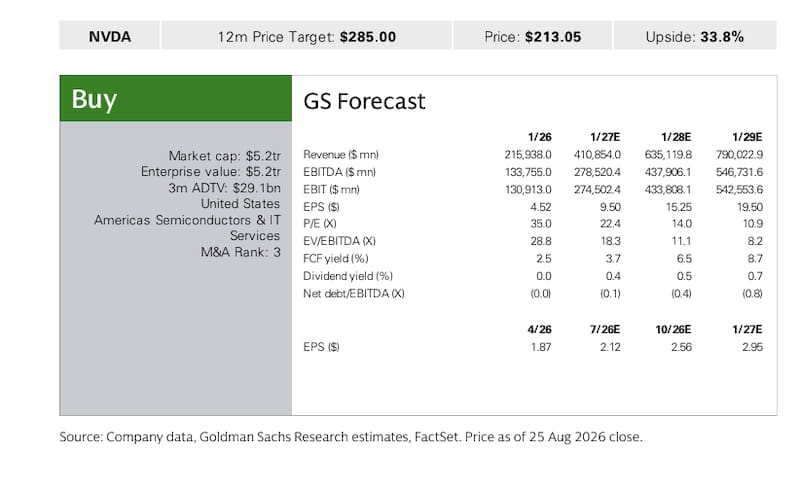
Task: Click the 1/28E EPS value 15.25
Action: (679, 207)
